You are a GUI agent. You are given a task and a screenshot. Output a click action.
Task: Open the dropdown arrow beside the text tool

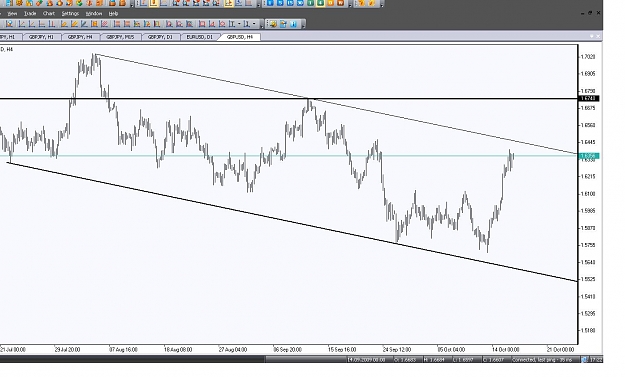[239, 24]
